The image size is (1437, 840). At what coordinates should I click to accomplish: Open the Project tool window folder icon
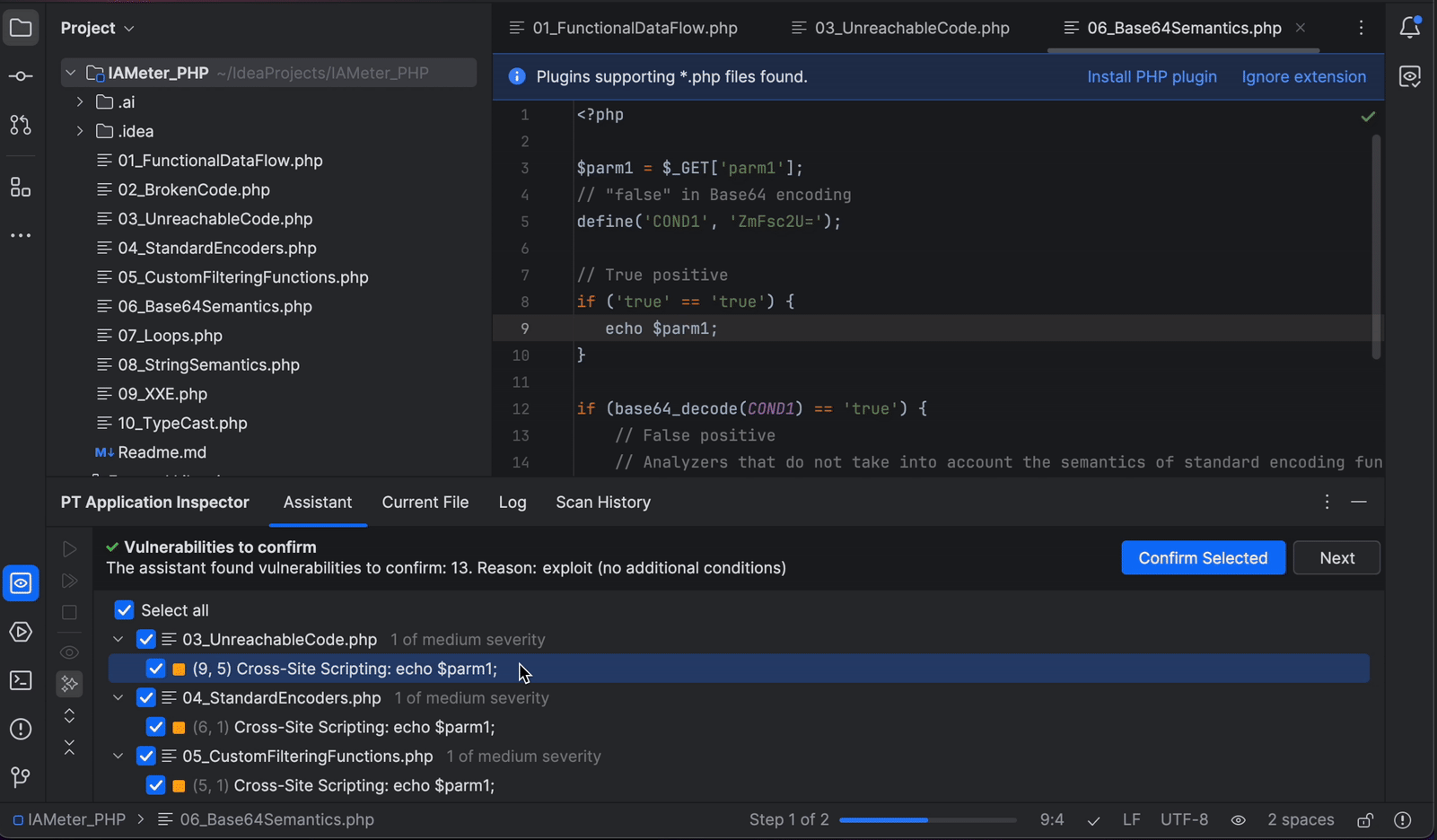[x=21, y=28]
